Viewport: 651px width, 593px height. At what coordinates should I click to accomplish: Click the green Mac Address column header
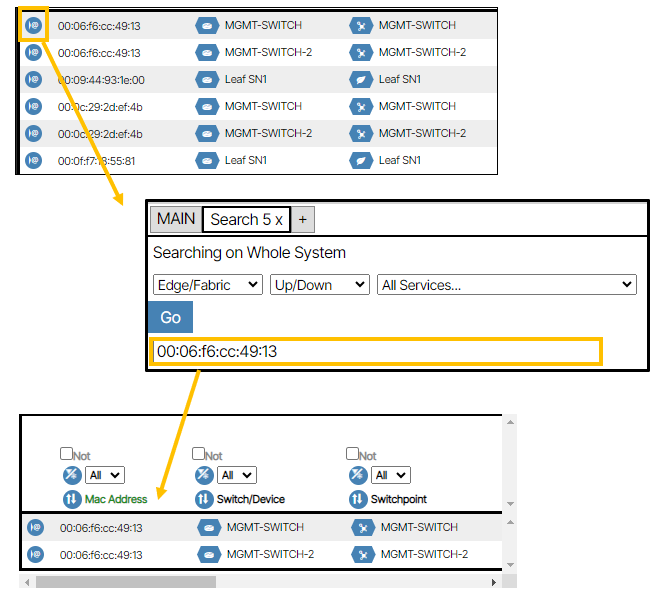point(116,499)
